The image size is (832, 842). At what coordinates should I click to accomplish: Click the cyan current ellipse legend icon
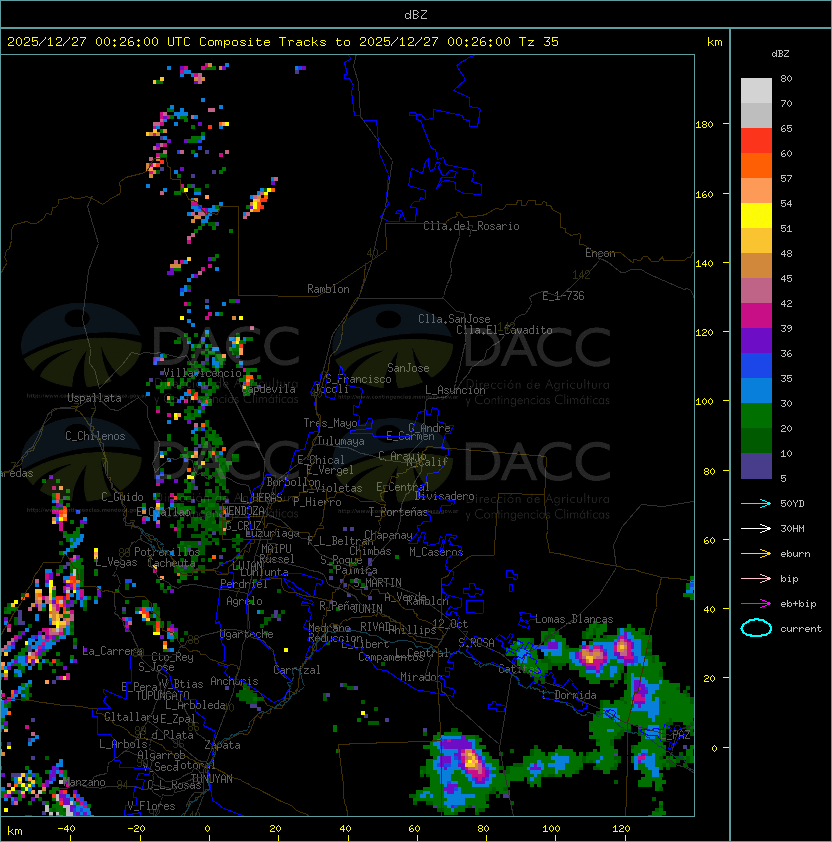point(756,628)
